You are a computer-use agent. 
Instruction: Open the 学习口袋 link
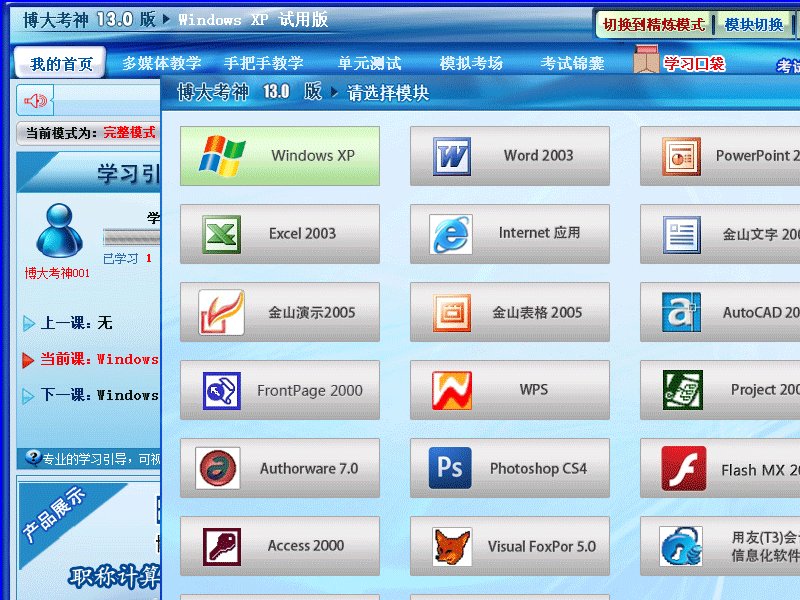693,63
